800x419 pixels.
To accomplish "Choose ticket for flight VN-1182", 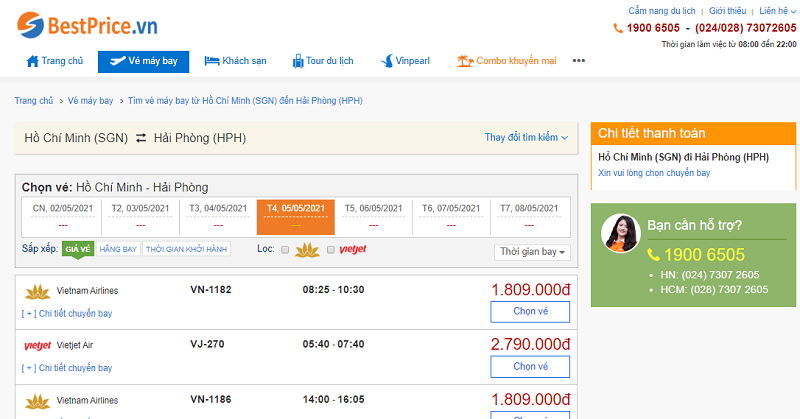I will coord(530,312).
